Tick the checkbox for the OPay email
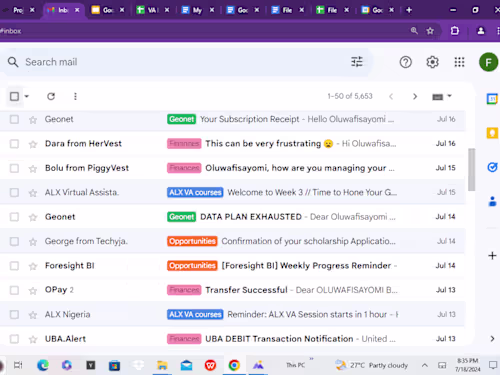500x375 pixels. click(x=14, y=290)
